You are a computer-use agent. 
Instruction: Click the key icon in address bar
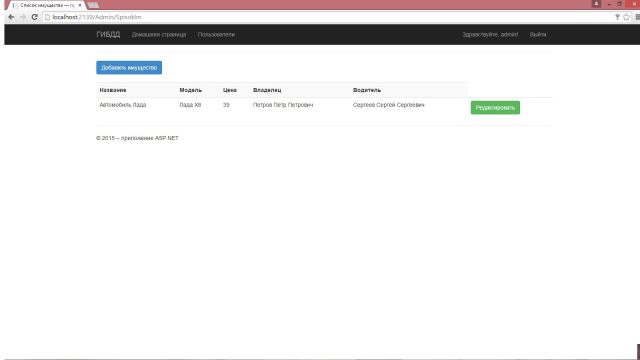tap(618, 17)
